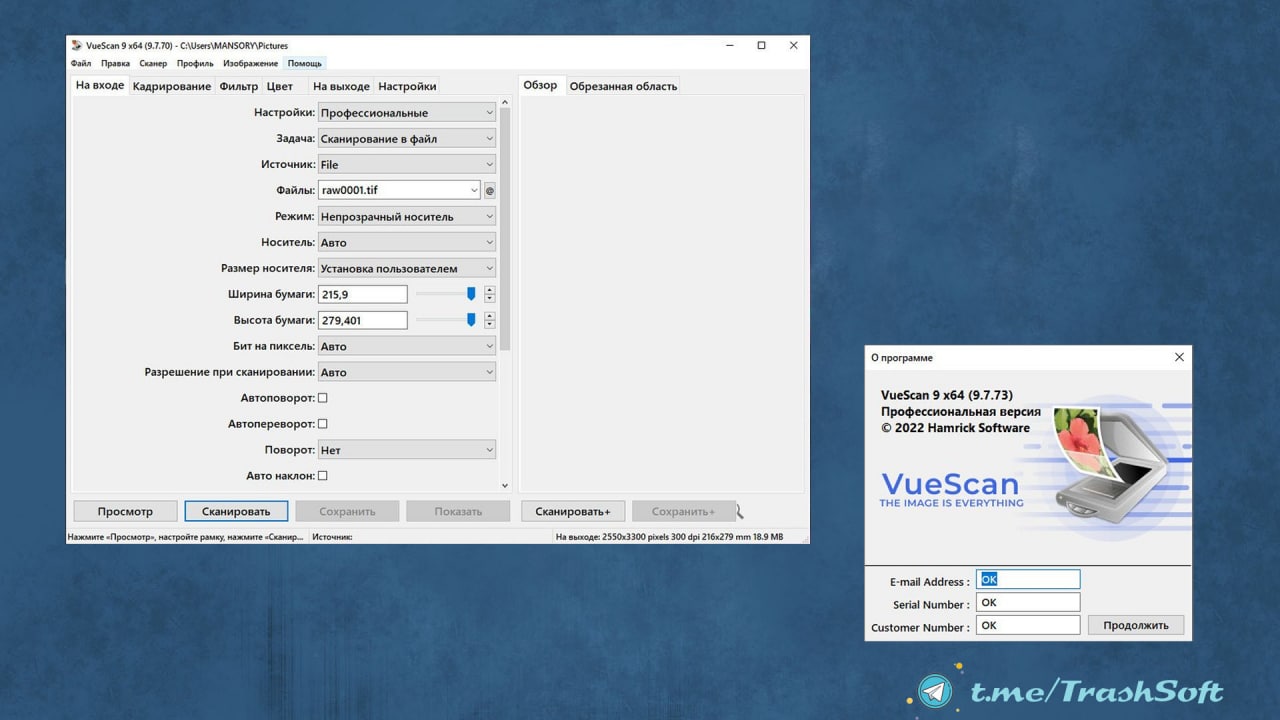This screenshot has height=720, width=1280.
Task: Click the status hint 'Нажмите «Просмотр»'
Action: [x=185, y=537]
